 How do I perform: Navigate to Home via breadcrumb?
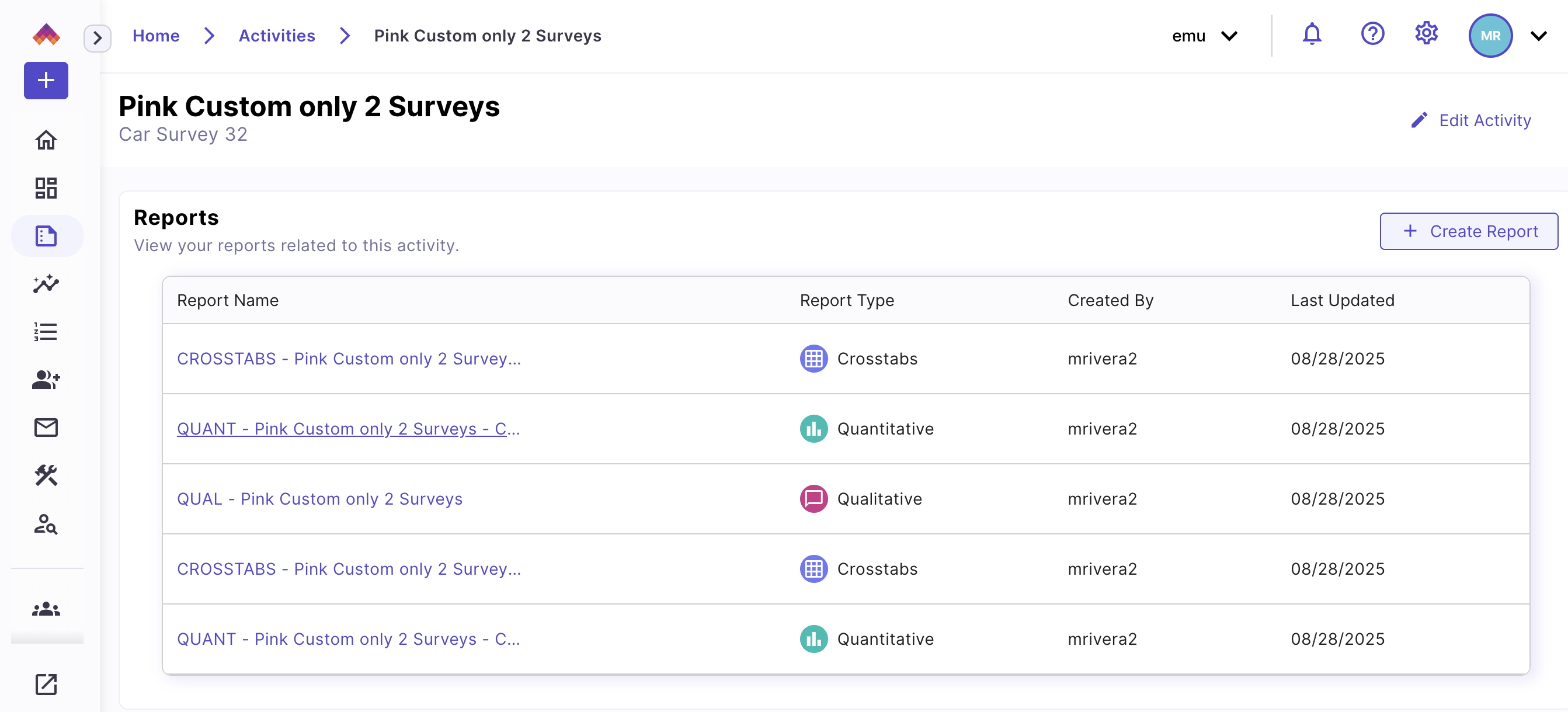[156, 35]
